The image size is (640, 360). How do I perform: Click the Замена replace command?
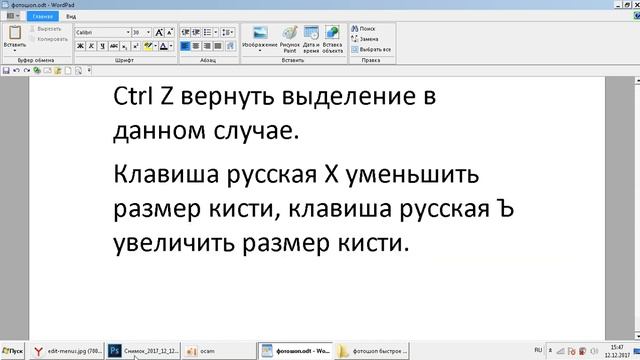[x=364, y=39]
